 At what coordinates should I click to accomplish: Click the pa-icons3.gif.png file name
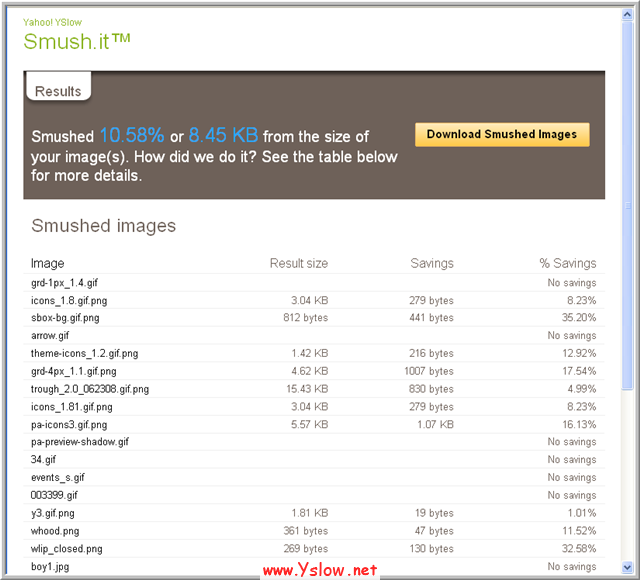coord(69,424)
